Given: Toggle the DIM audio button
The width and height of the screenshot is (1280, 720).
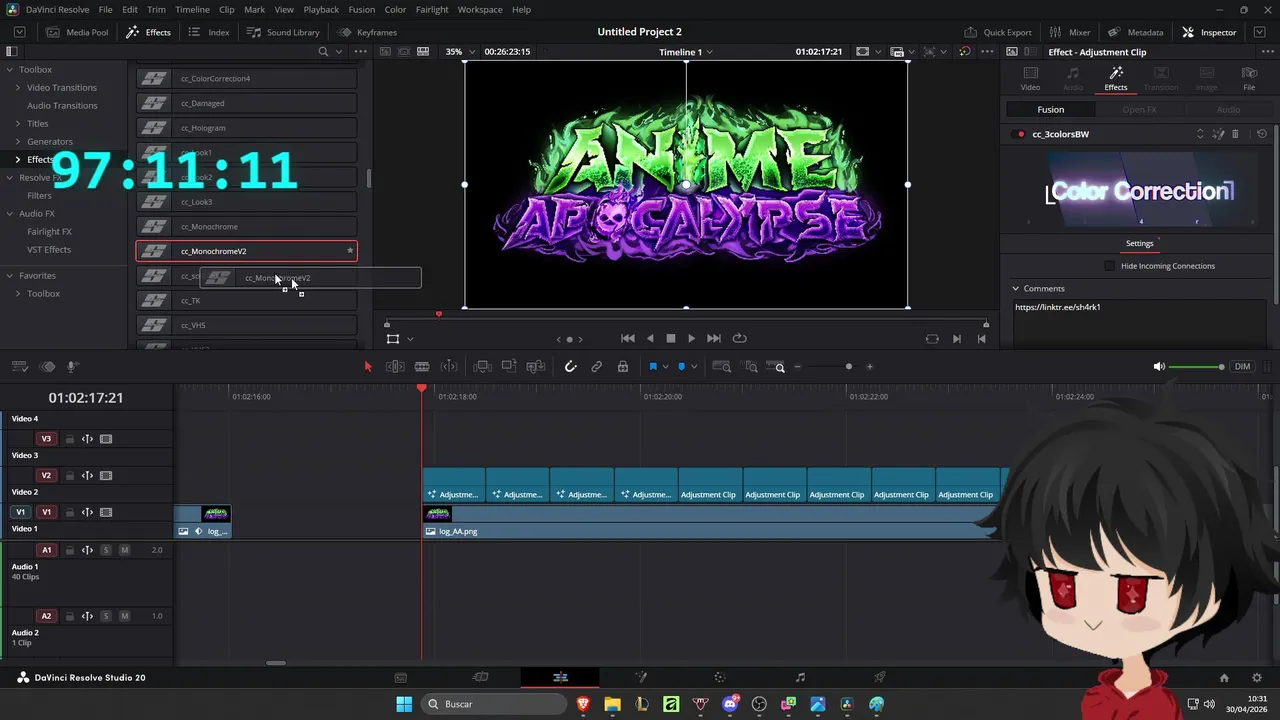Looking at the screenshot, I should 1242,367.
